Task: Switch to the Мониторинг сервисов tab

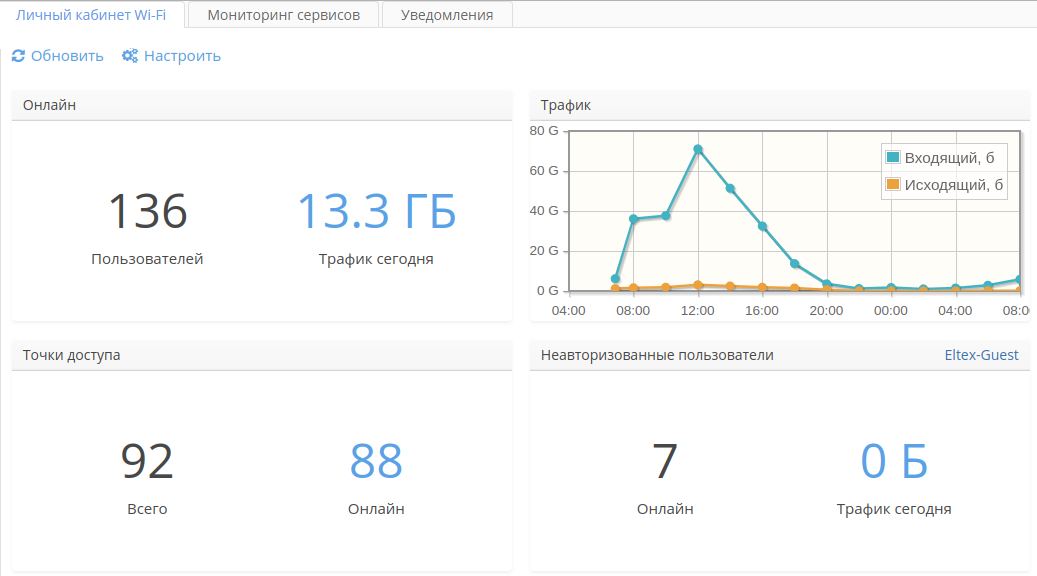Action: pos(284,15)
